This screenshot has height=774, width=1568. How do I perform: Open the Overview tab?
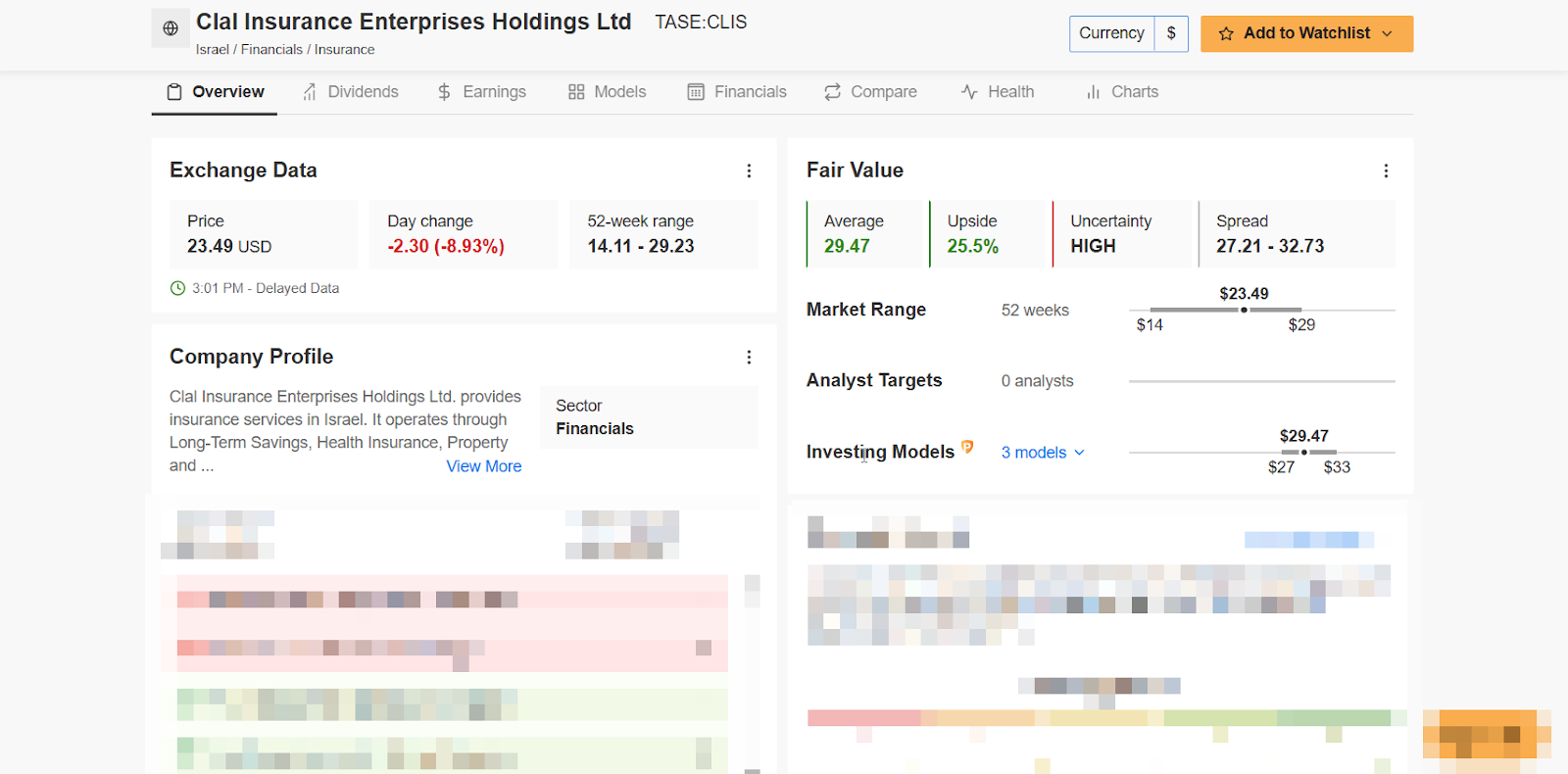tap(215, 92)
